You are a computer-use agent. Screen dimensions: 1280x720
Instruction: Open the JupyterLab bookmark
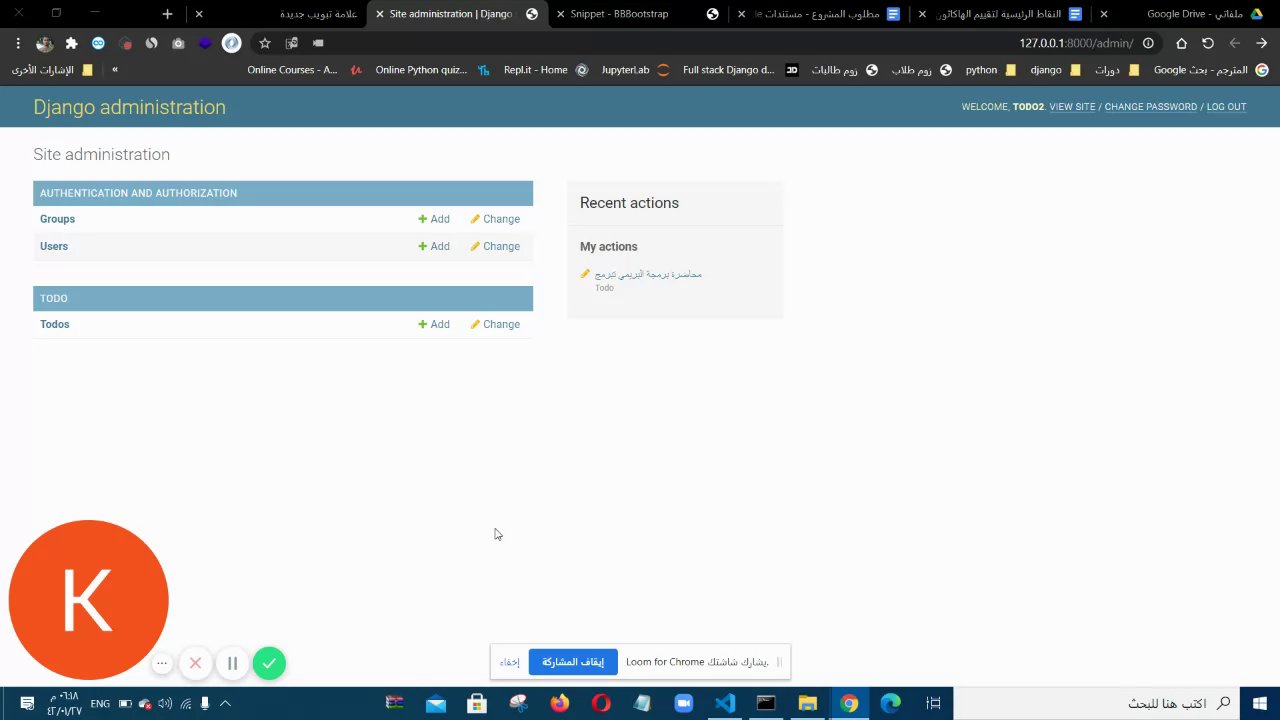click(635, 70)
